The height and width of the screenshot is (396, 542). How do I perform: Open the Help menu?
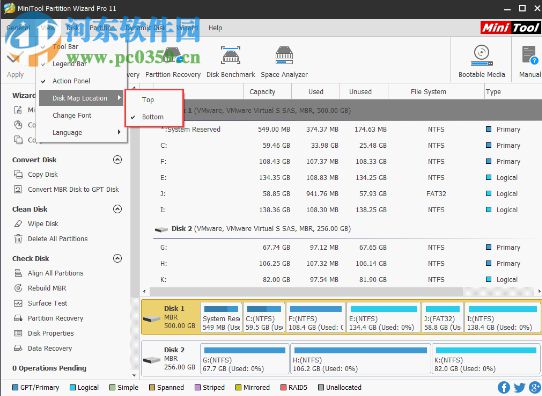point(215,28)
